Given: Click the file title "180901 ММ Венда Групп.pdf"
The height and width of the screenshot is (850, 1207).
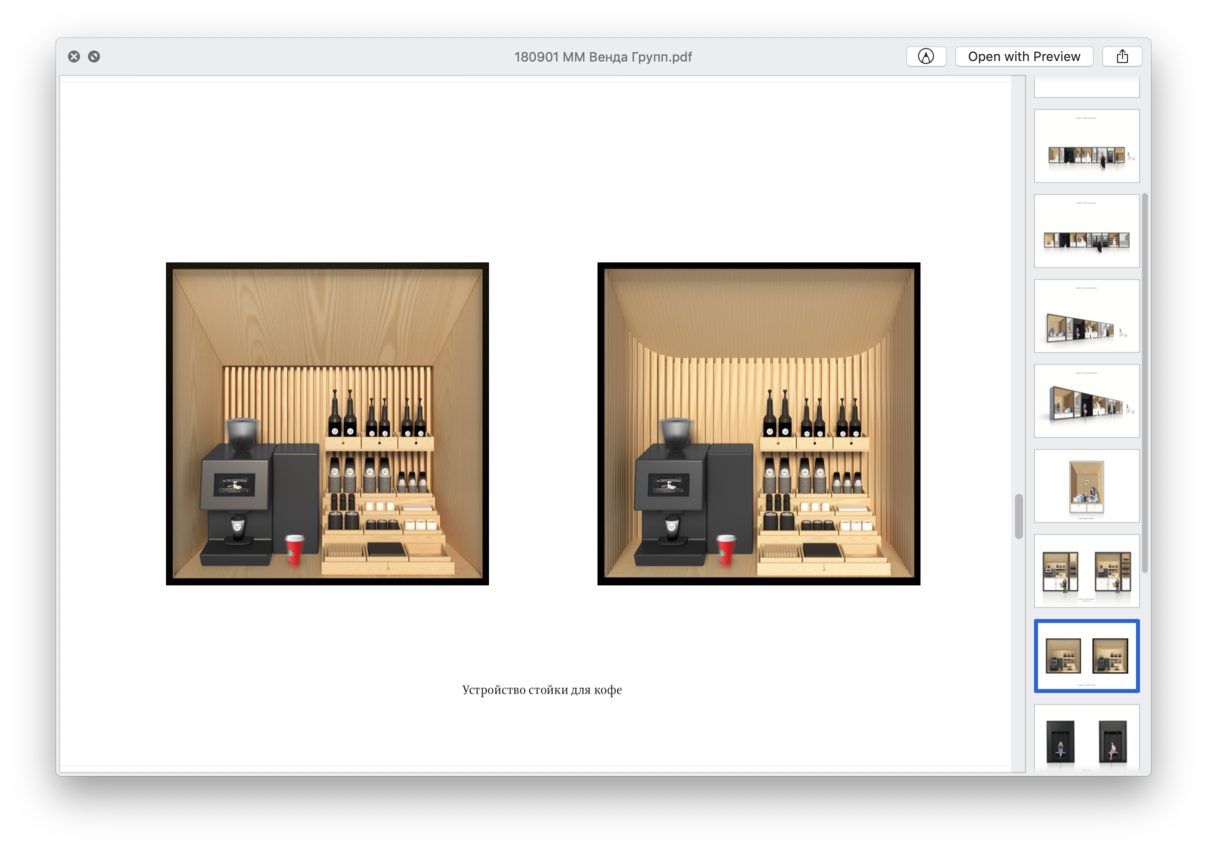Looking at the screenshot, I should pyautogui.click(x=602, y=57).
